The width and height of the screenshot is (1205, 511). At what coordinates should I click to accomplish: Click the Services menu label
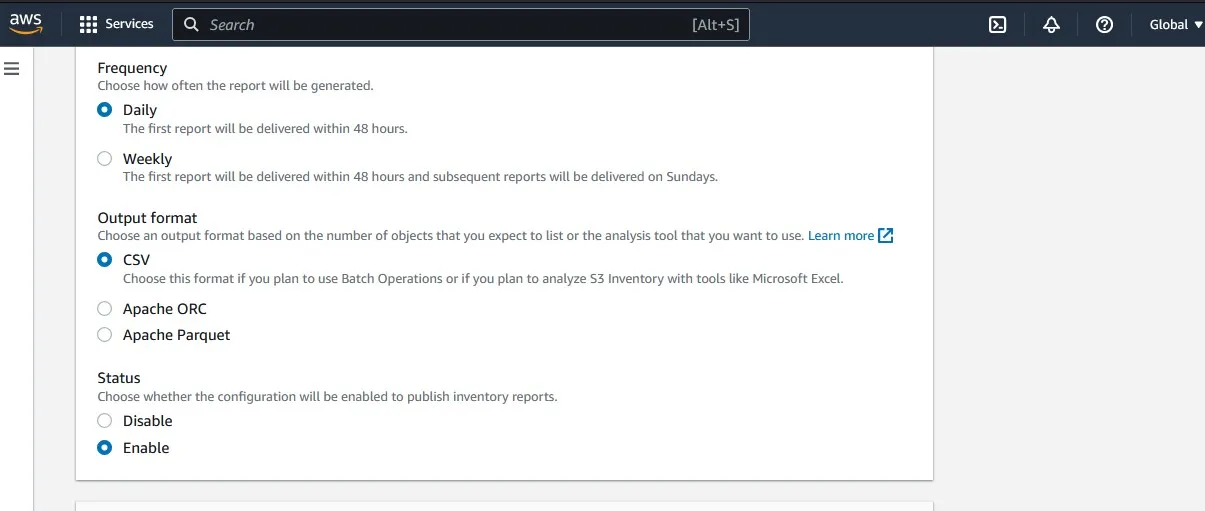pyautogui.click(x=130, y=24)
